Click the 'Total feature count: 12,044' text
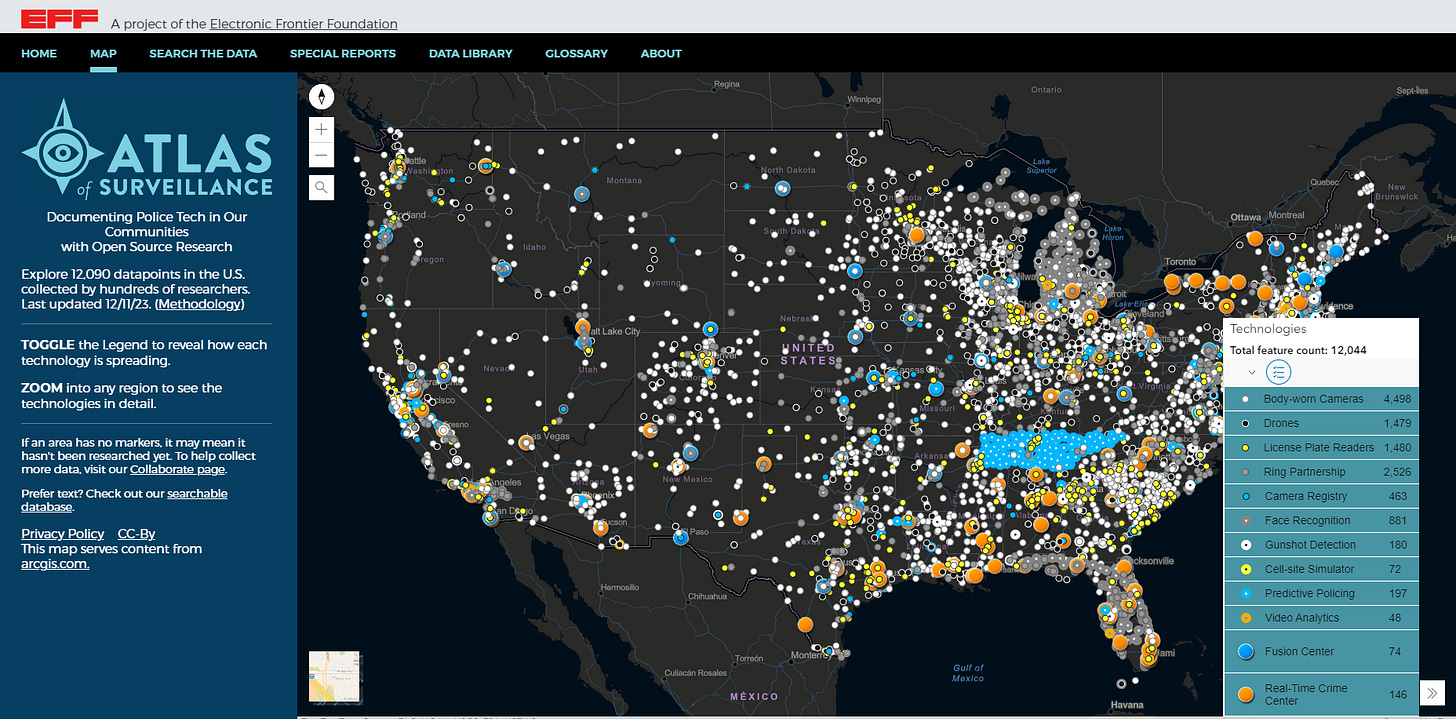Image resolution: width=1456 pixels, height=719 pixels. click(1298, 350)
